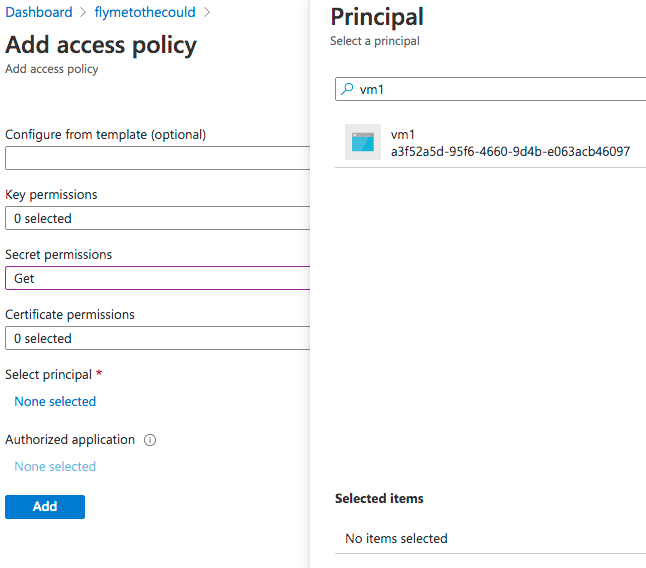The image size is (646, 568).
Task: Click None selected under Authorized application
Action: click(x=55, y=466)
